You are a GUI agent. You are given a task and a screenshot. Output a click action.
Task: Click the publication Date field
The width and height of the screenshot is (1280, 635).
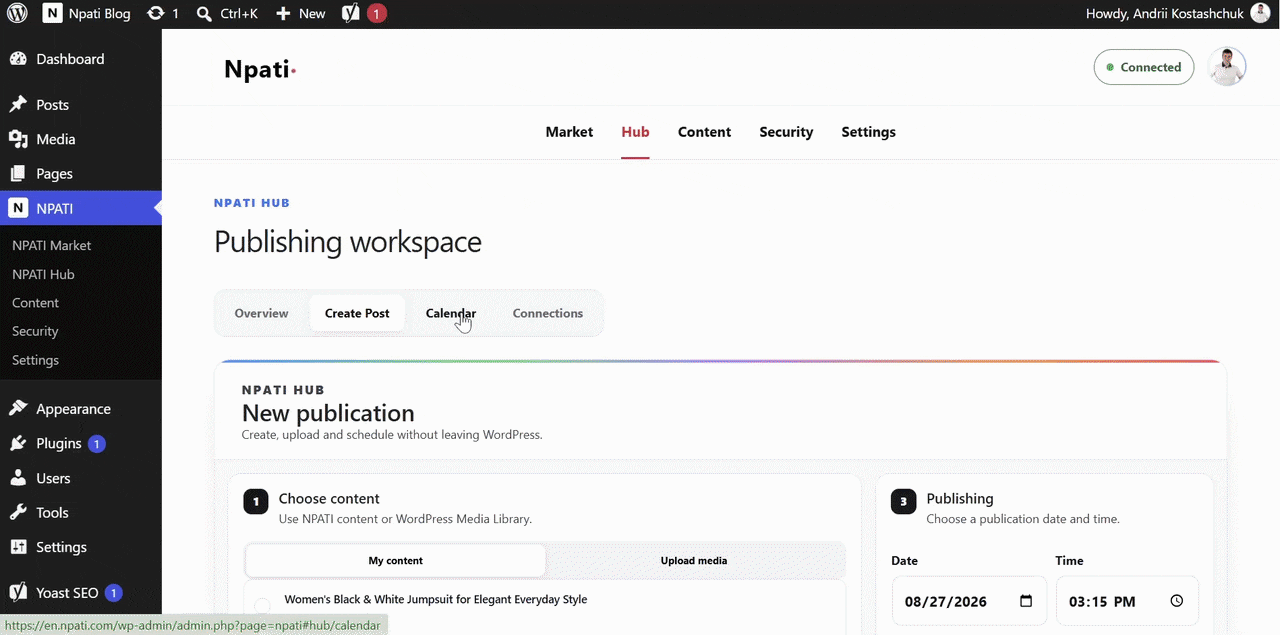click(x=969, y=601)
